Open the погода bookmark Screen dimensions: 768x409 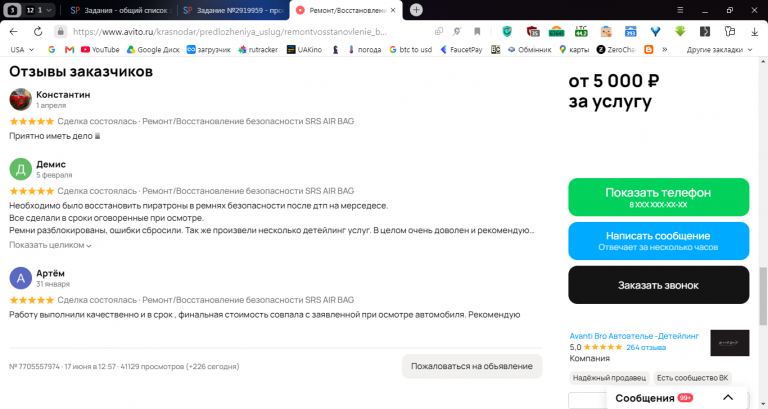point(364,49)
